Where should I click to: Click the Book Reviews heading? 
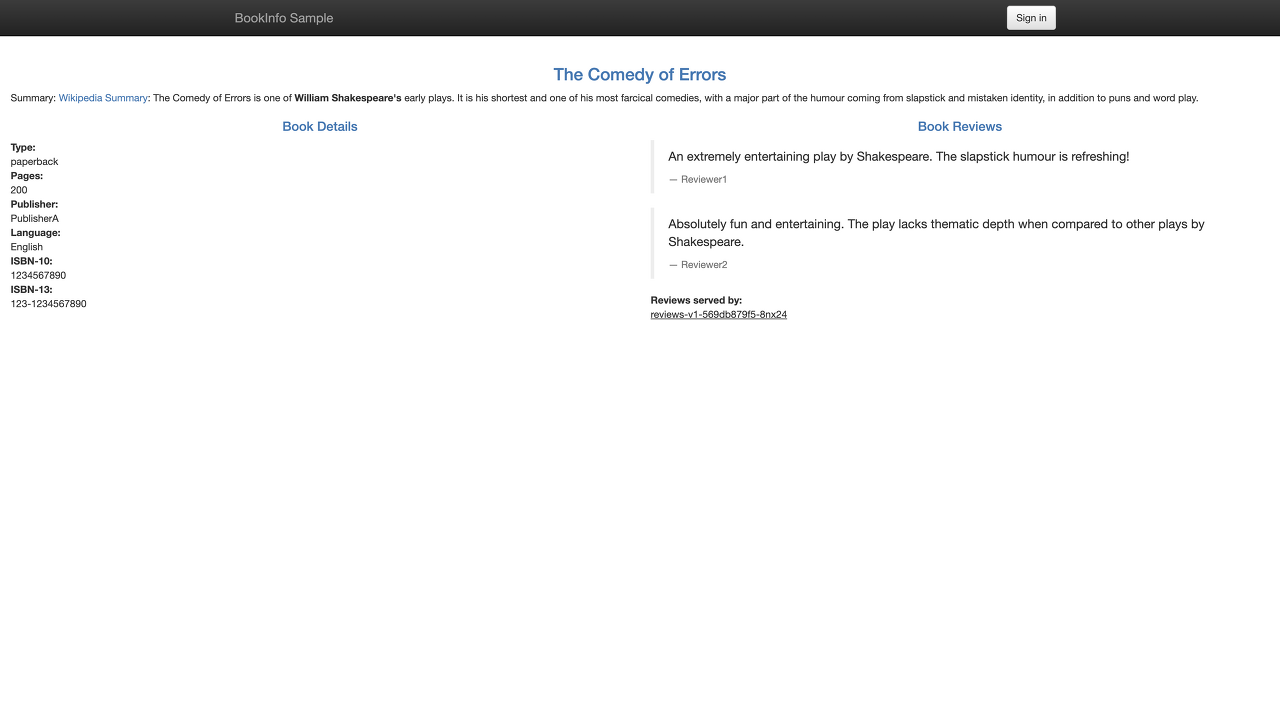click(960, 126)
